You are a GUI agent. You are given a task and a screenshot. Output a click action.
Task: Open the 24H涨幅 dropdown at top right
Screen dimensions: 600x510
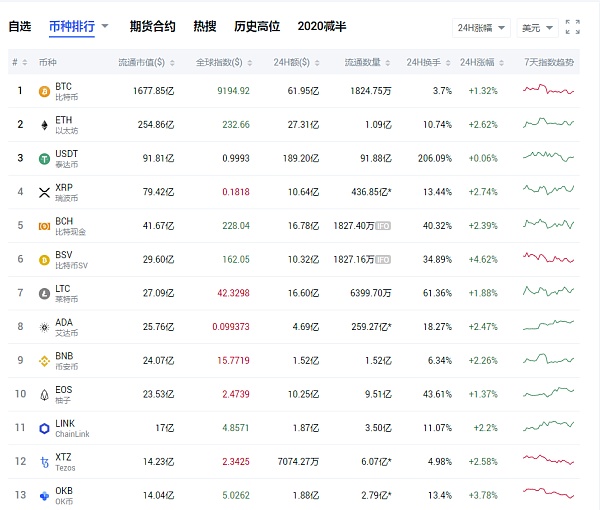tap(480, 28)
